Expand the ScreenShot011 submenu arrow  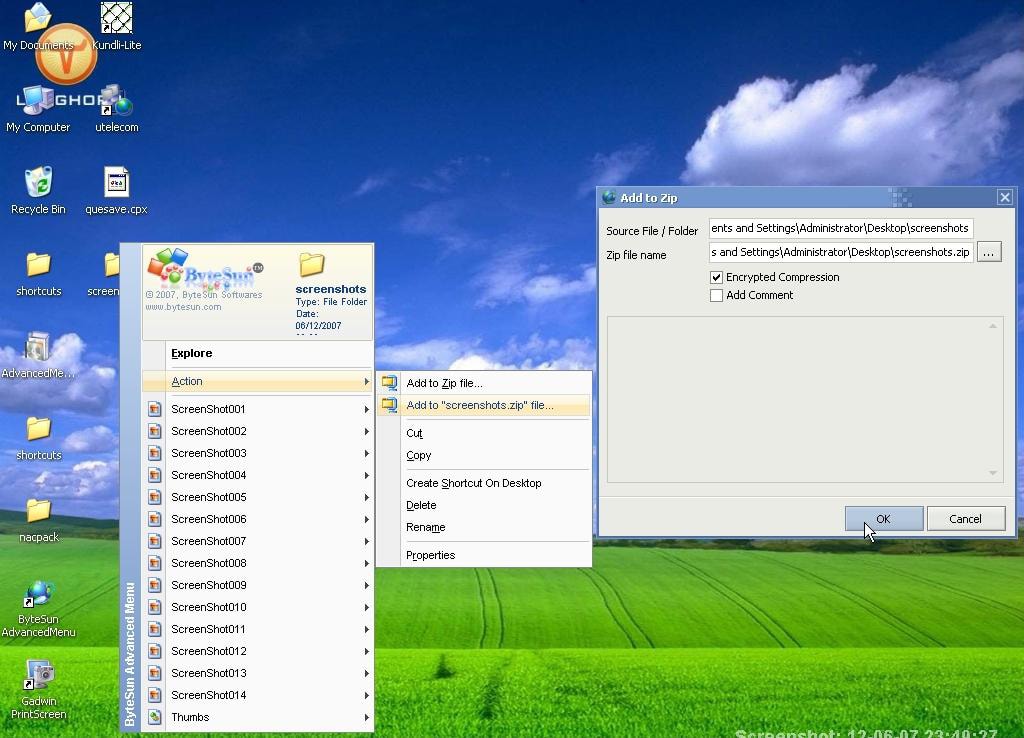click(x=366, y=630)
